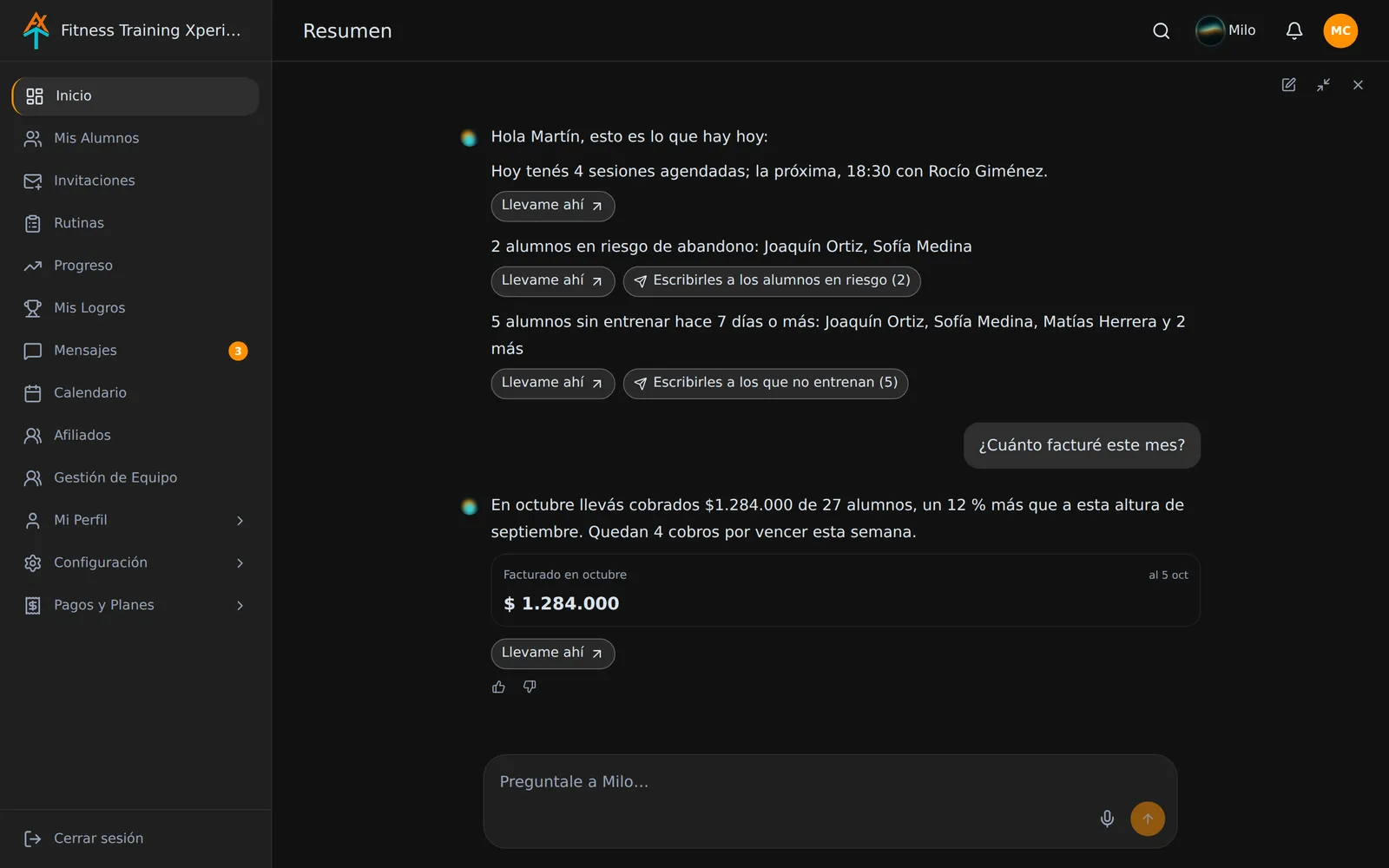Click the Mi Perfil person icon
The height and width of the screenshot is (868, 1389).
click(x=33, y=521)
